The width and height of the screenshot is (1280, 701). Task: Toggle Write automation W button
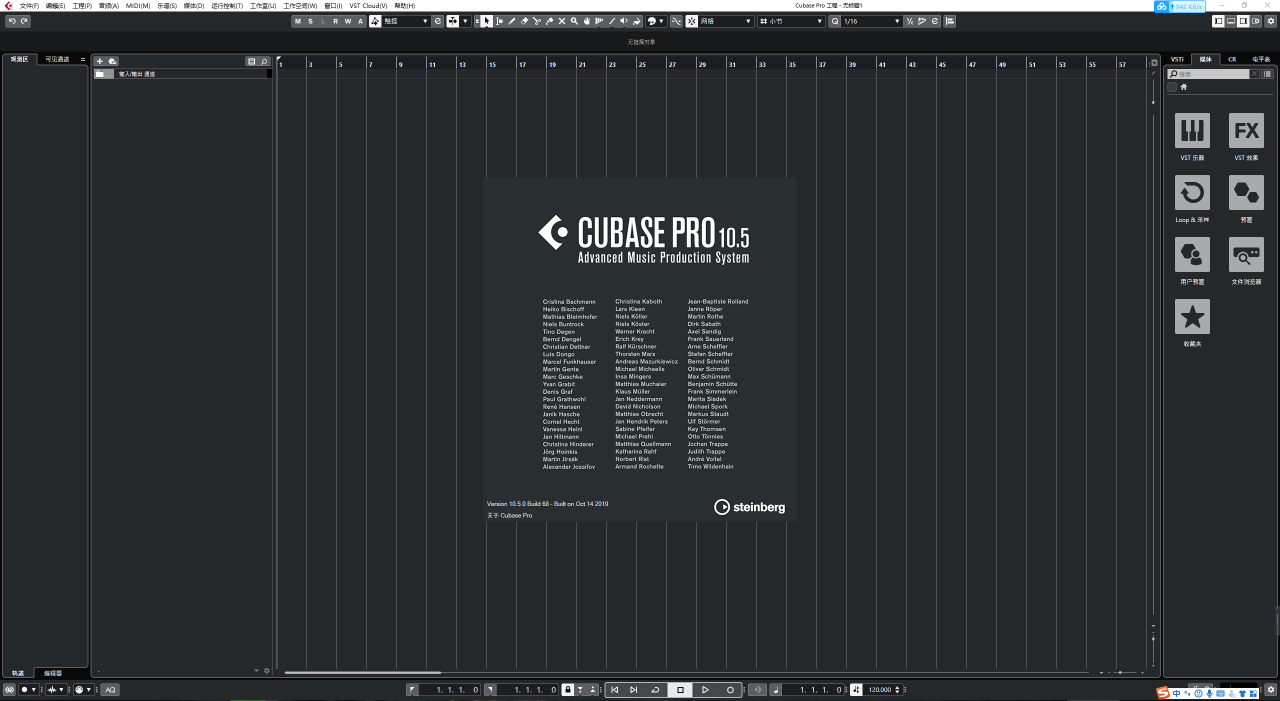348,21
